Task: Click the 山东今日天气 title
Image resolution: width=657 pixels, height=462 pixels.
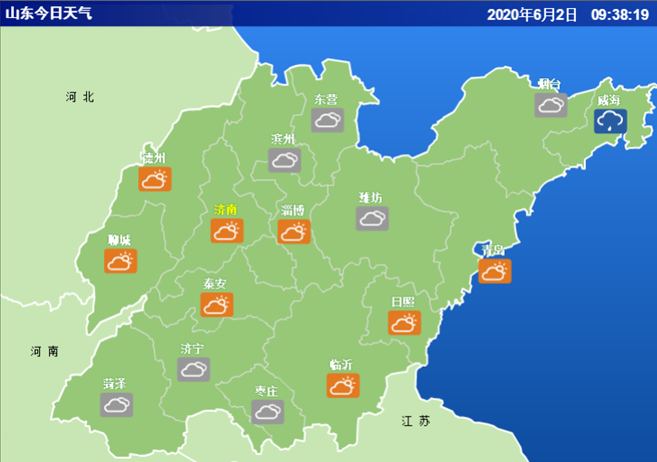Action: pyautogui.click(x=49, y=13)
